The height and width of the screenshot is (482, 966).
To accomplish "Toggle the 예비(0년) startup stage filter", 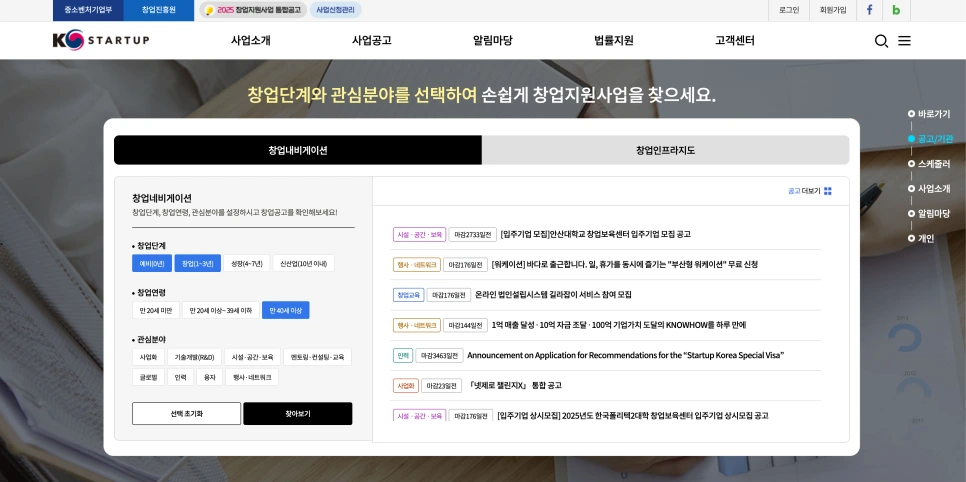I will [152, 263].
